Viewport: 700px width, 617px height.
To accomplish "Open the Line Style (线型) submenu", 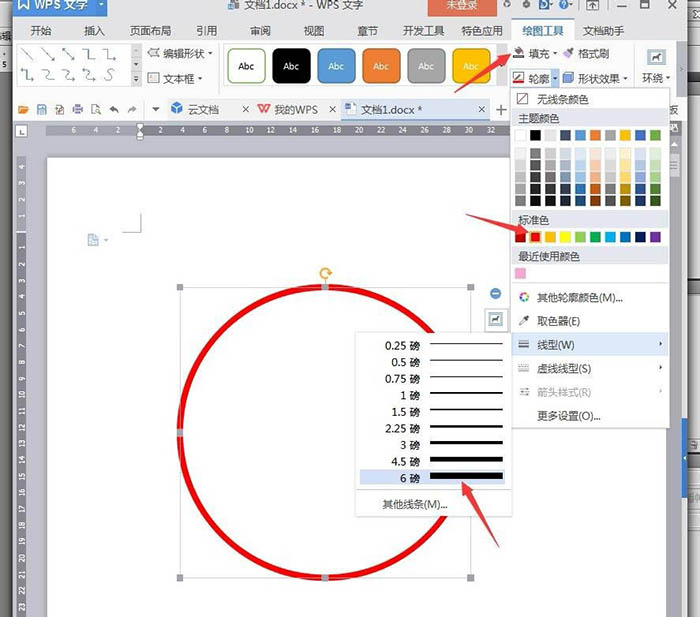I will (x=589, y=345).
